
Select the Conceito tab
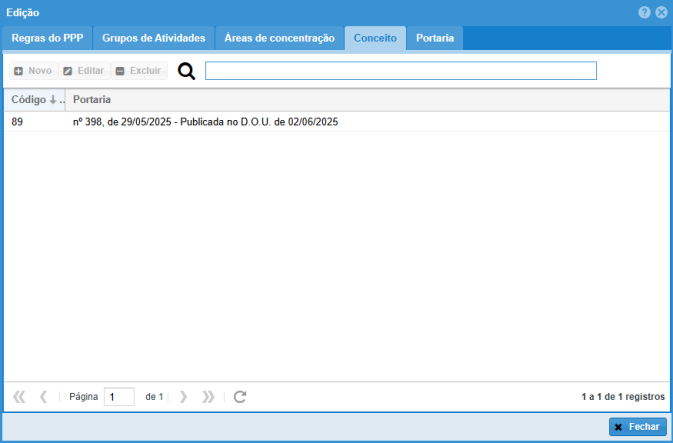point(375,38)
